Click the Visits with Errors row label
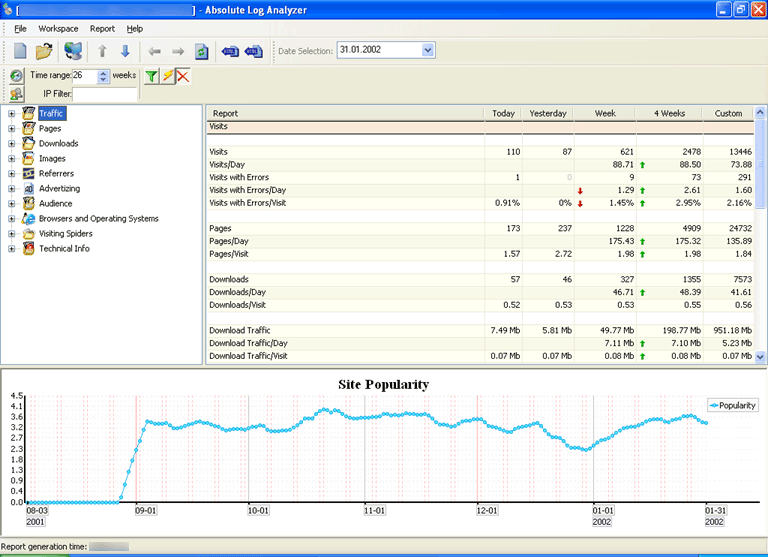Screen dimensions: 768x557 pos(239,177)
